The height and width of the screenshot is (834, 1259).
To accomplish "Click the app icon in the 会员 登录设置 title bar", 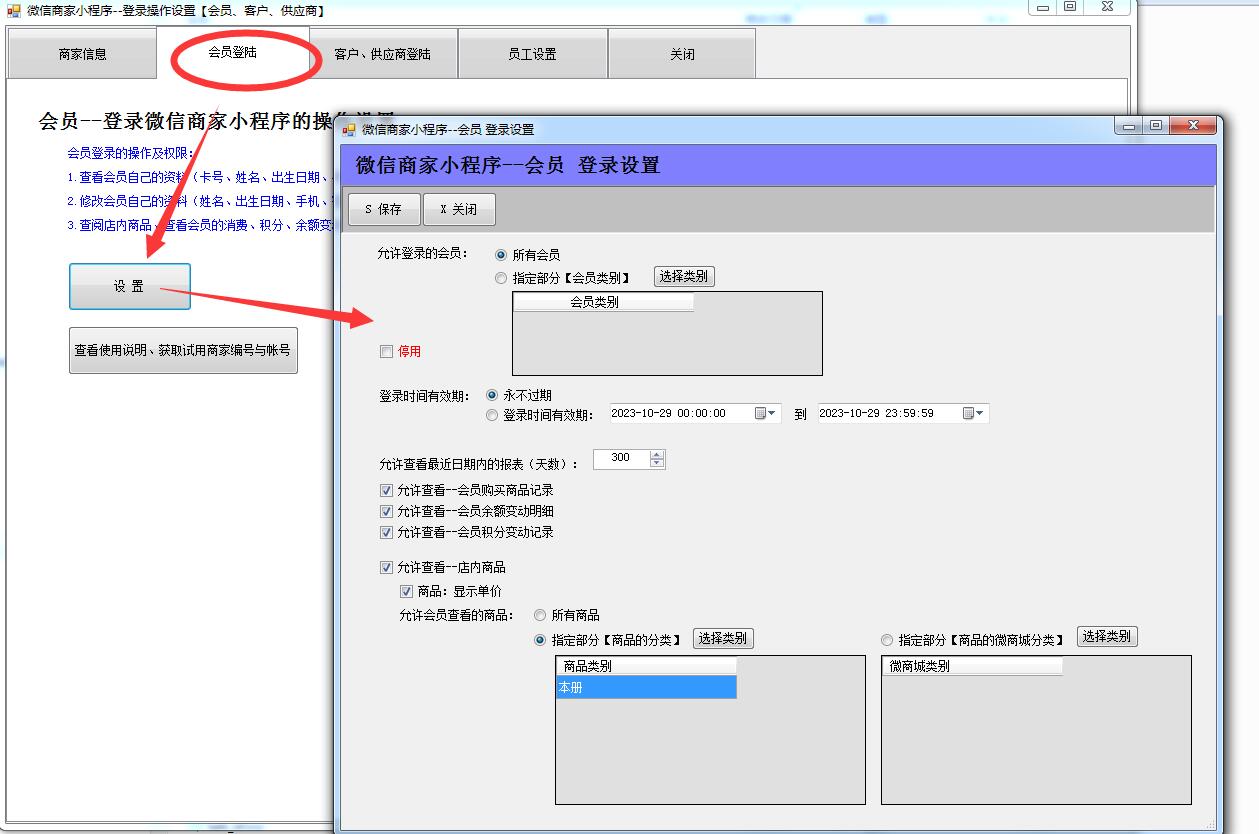I will 349,129.
